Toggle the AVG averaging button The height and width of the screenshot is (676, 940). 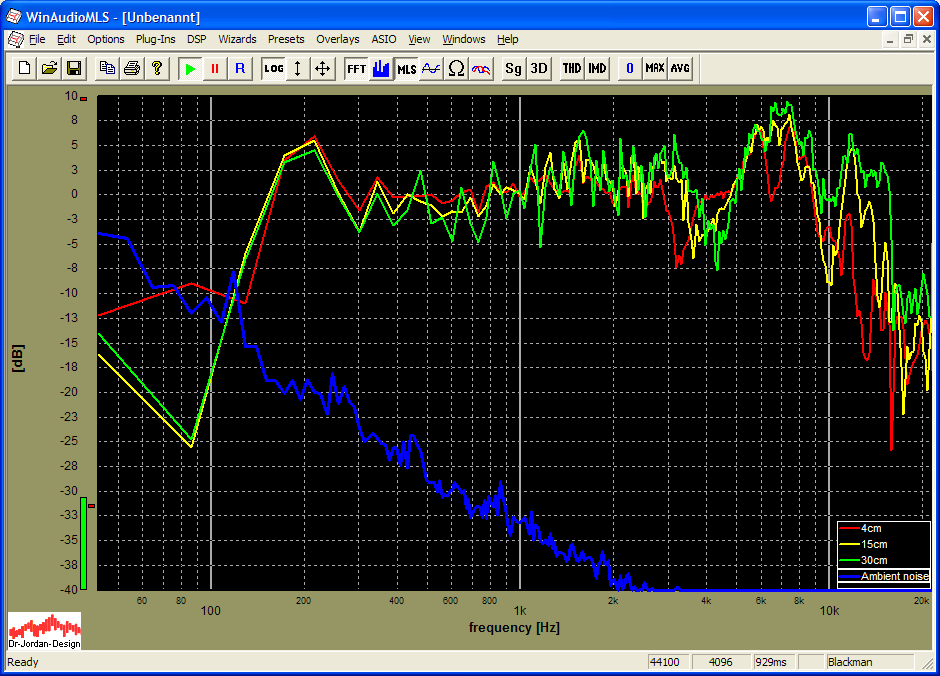680,69
